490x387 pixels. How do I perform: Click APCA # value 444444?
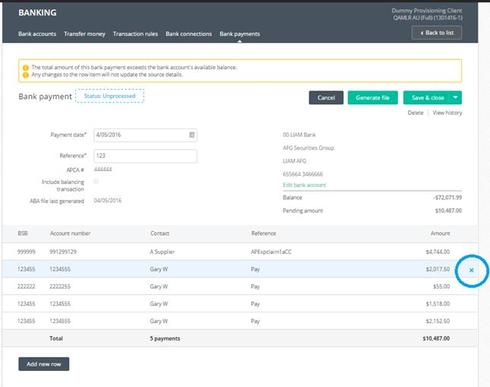[103, 169]
